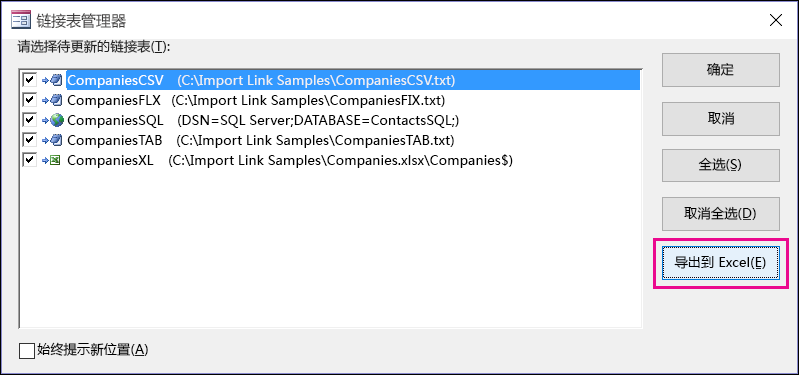Toggle the CompaniesTAB checkbox
This screenshot has width=799, height=375.
coord(30,140)
